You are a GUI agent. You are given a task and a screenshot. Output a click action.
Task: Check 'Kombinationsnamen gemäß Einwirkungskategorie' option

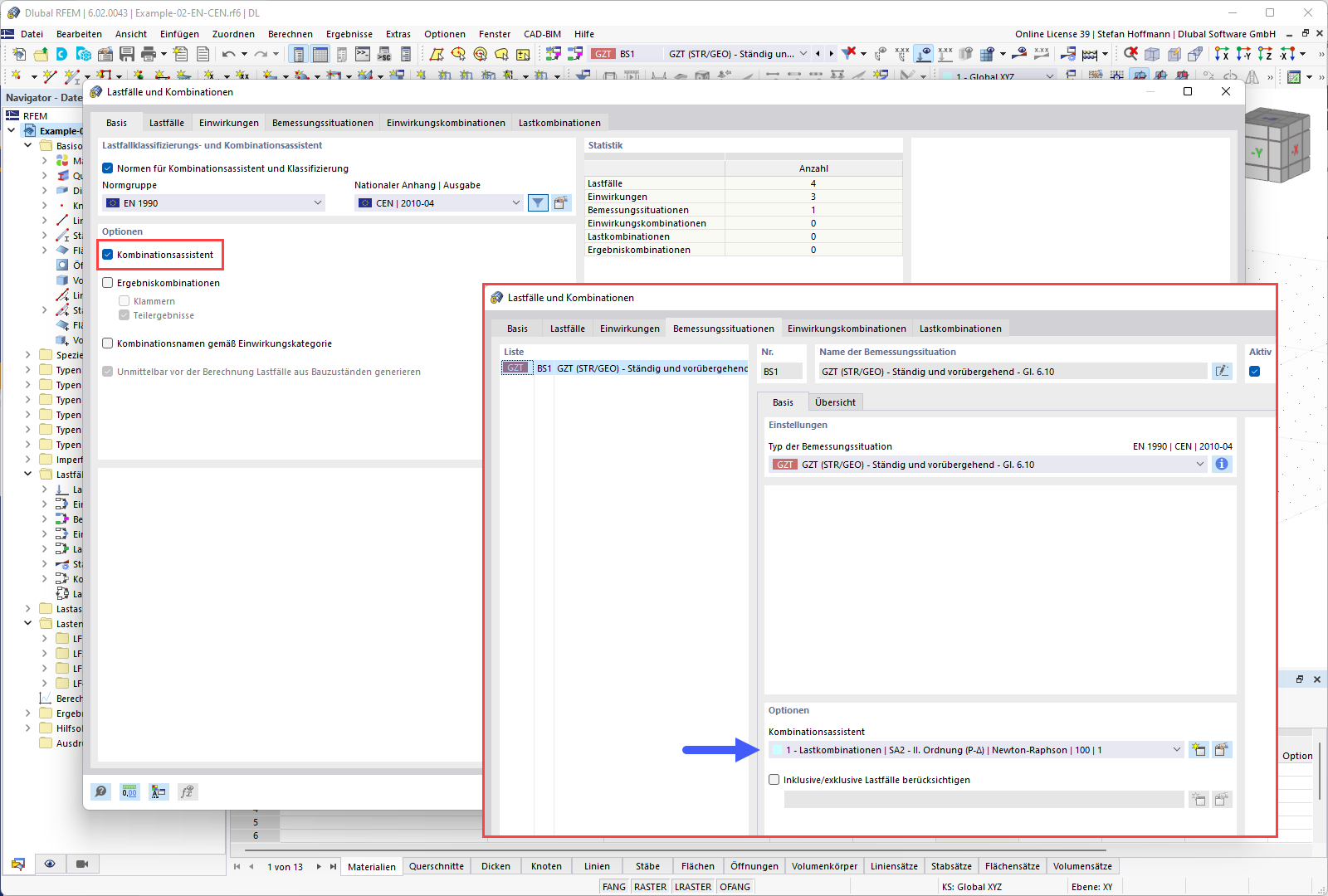[107, 343]
